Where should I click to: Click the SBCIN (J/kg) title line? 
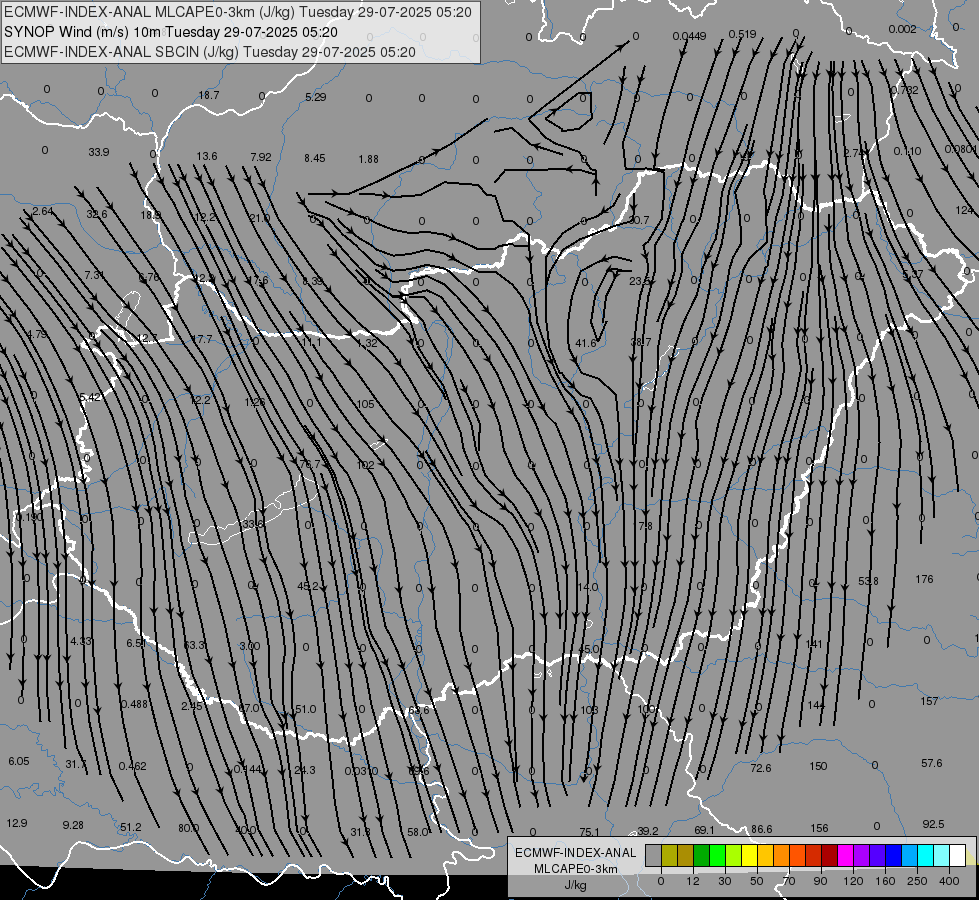click(210, 52)
